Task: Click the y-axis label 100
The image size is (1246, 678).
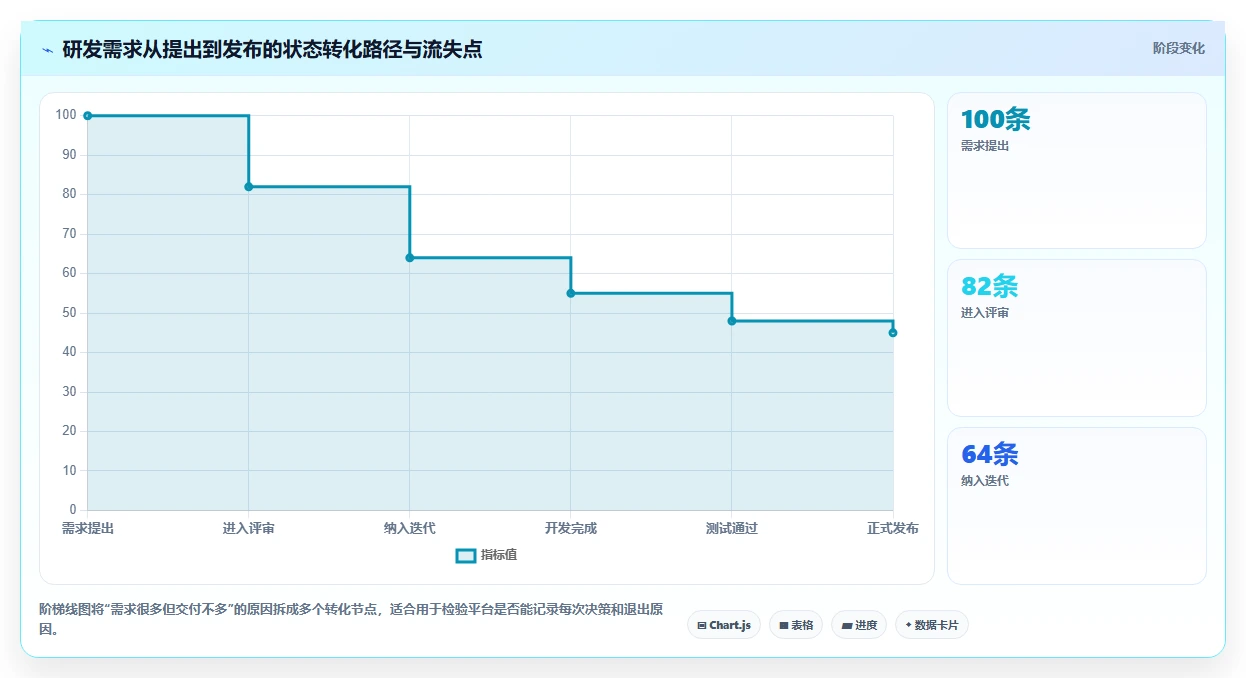Action: click(66, 115)
